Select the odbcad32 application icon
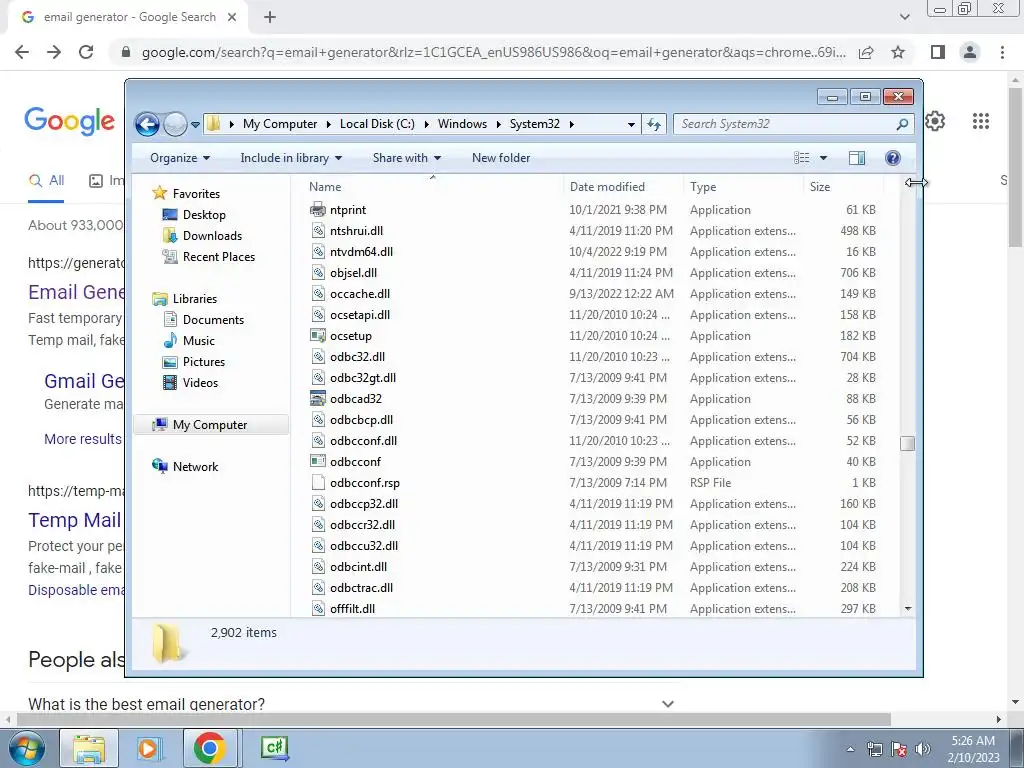Screen dimensions: 1024x768 pos(318,398)
